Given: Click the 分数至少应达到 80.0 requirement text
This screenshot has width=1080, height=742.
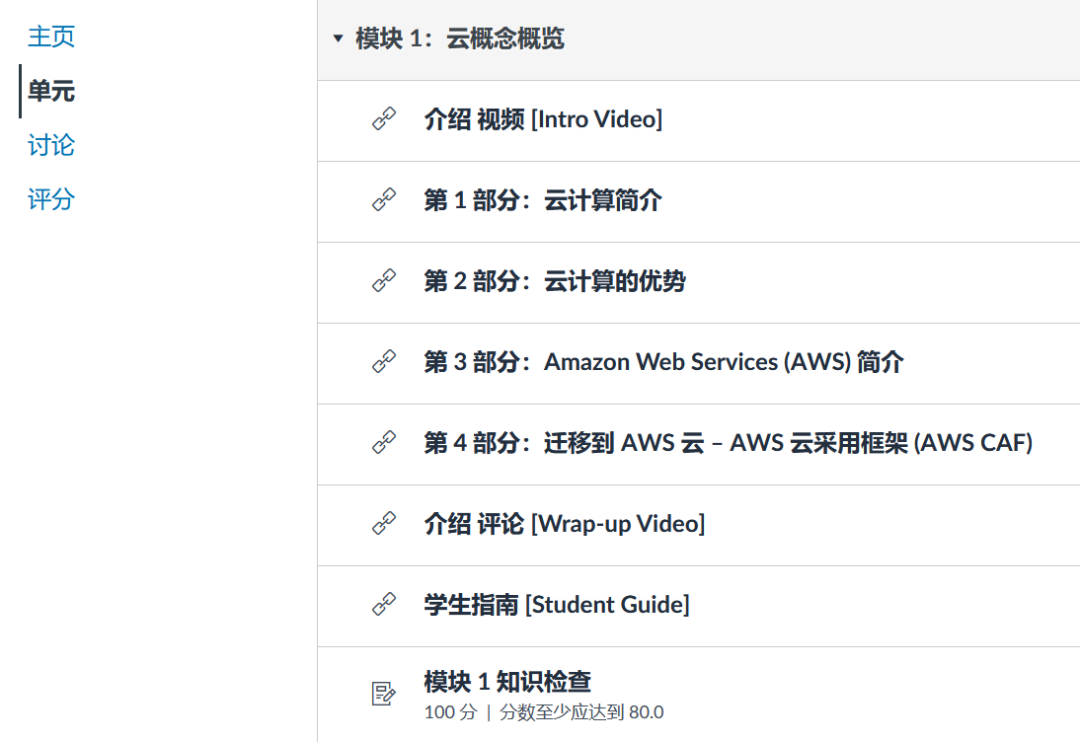Looking at the screenshot, I should [x=581, y=712].
